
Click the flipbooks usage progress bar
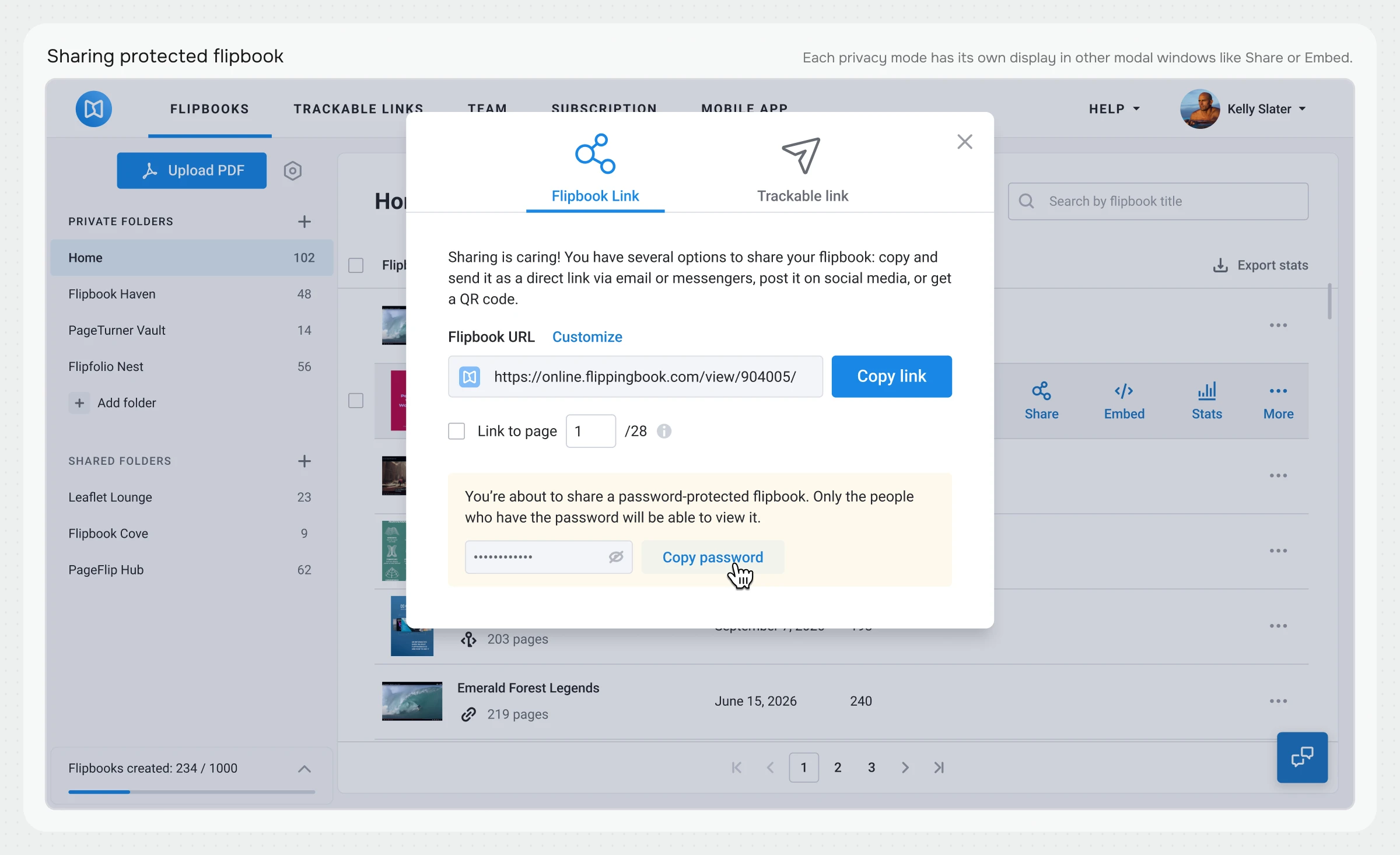click(x=191, y=792)
